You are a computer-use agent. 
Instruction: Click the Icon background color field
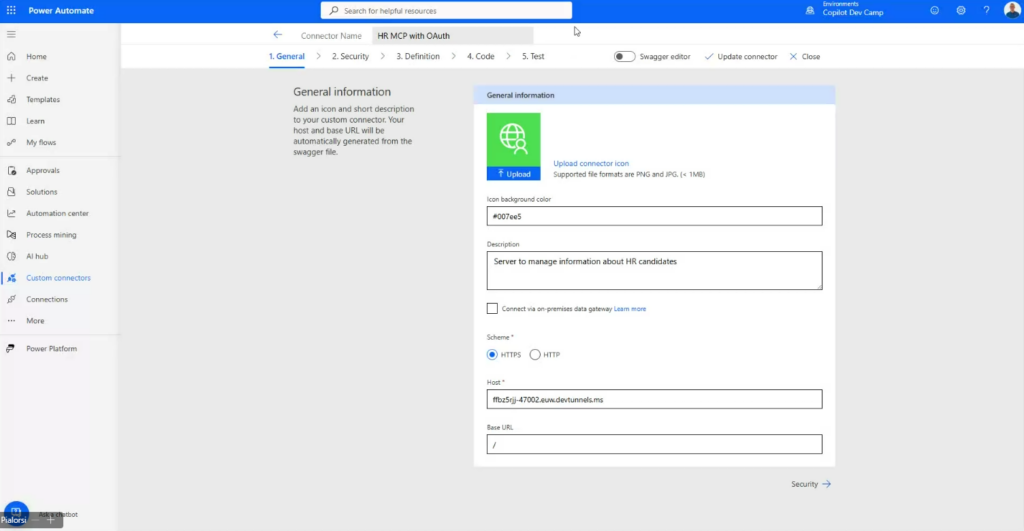[654, 216]
